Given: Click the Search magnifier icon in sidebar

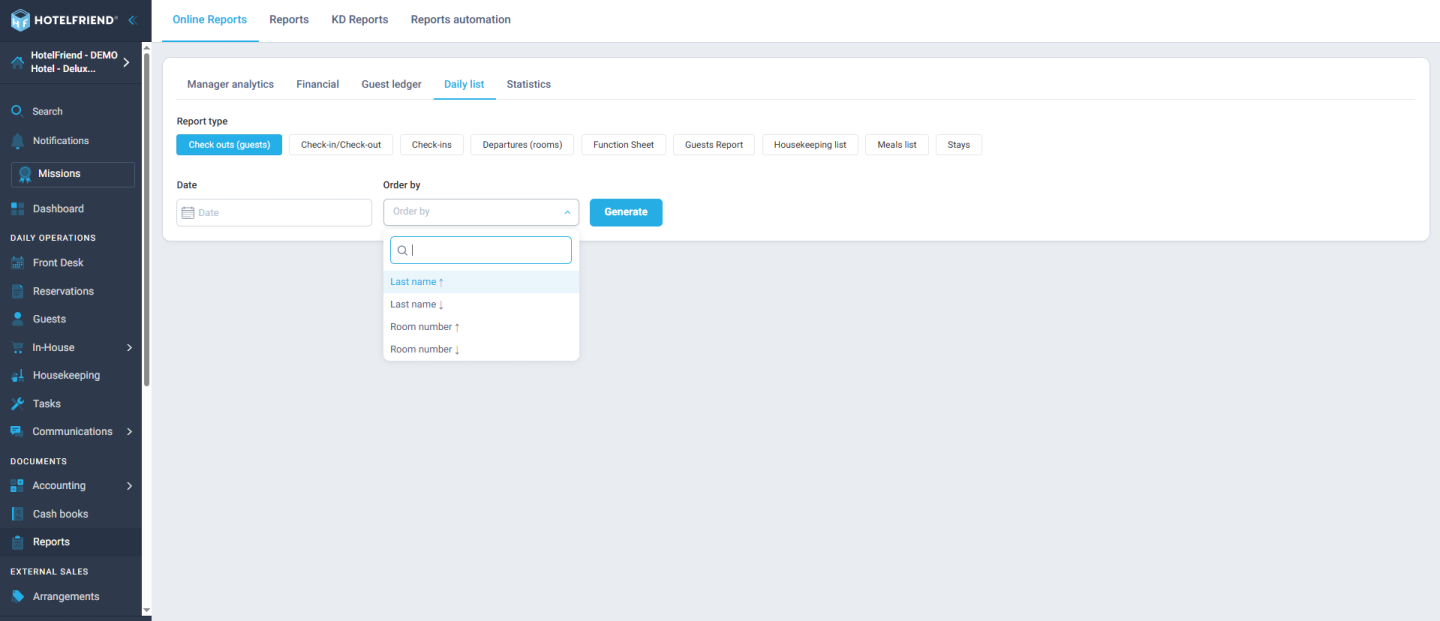Looking at the screenshot, I should click(x=17, y=111).
